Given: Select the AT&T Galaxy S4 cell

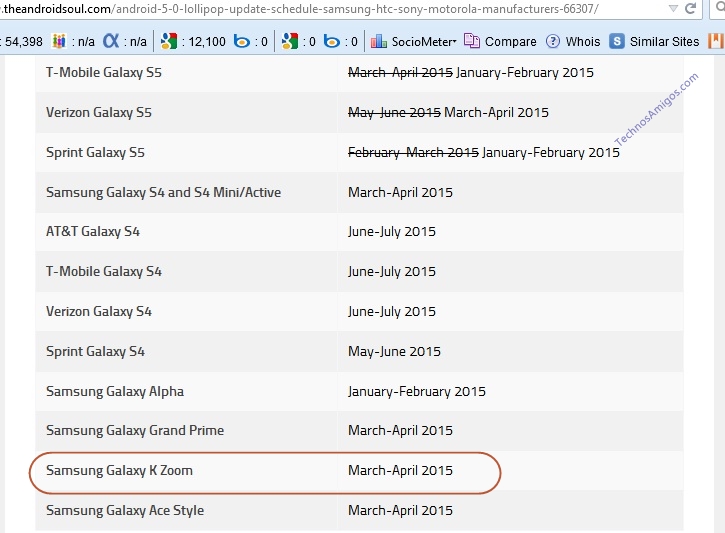Looking at the screenshot, I should point(186,231).
